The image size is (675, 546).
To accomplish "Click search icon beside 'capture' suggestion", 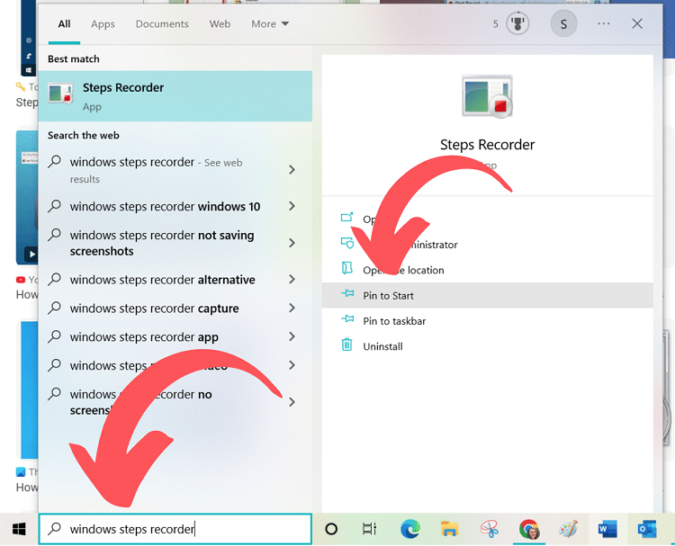I will (54, 307).
